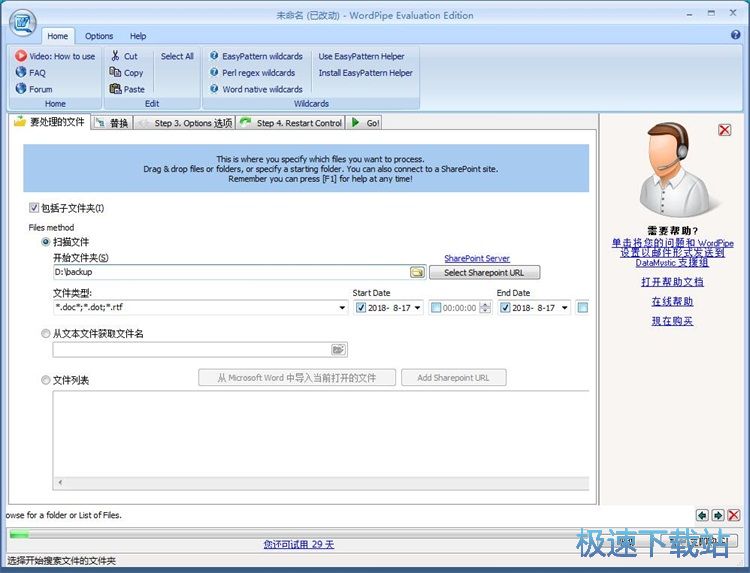This screenshot has height=573, width=750.
Task: Open Word native wildcards help icon
Action: pos(214,88)
